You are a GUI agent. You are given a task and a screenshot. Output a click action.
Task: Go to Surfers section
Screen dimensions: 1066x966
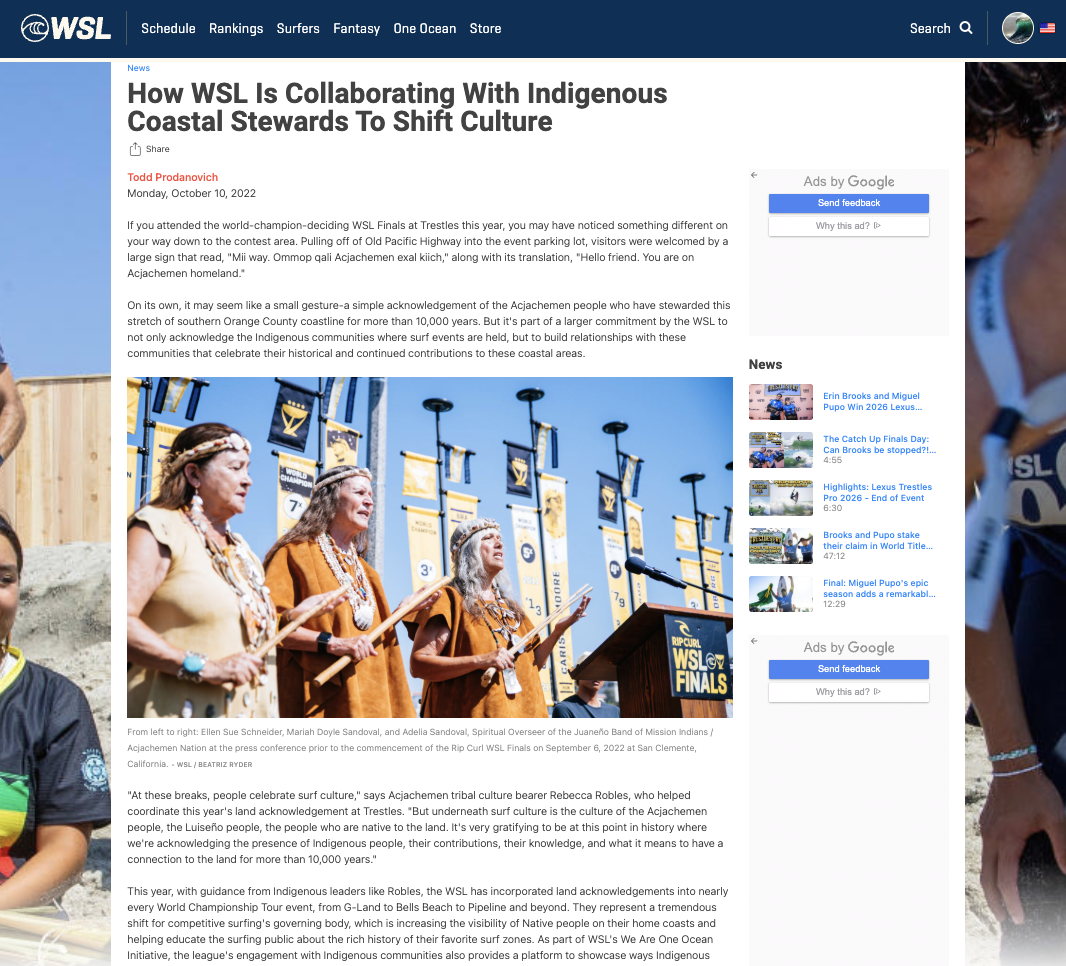tap(298, 29)
